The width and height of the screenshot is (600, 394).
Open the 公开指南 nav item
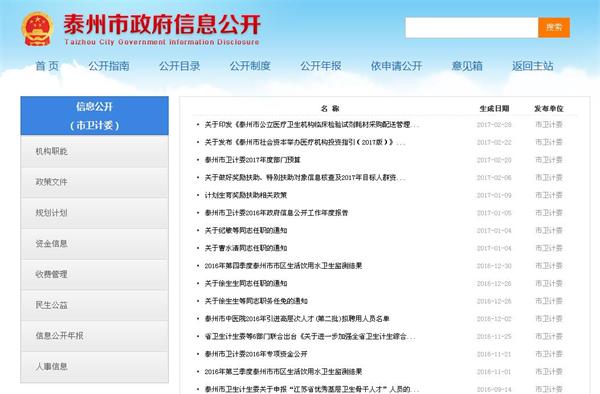click(109, 66)
